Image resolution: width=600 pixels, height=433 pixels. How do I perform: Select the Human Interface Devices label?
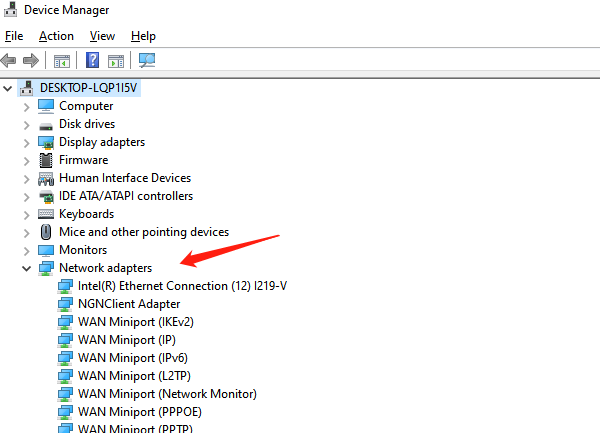(125, 178)
